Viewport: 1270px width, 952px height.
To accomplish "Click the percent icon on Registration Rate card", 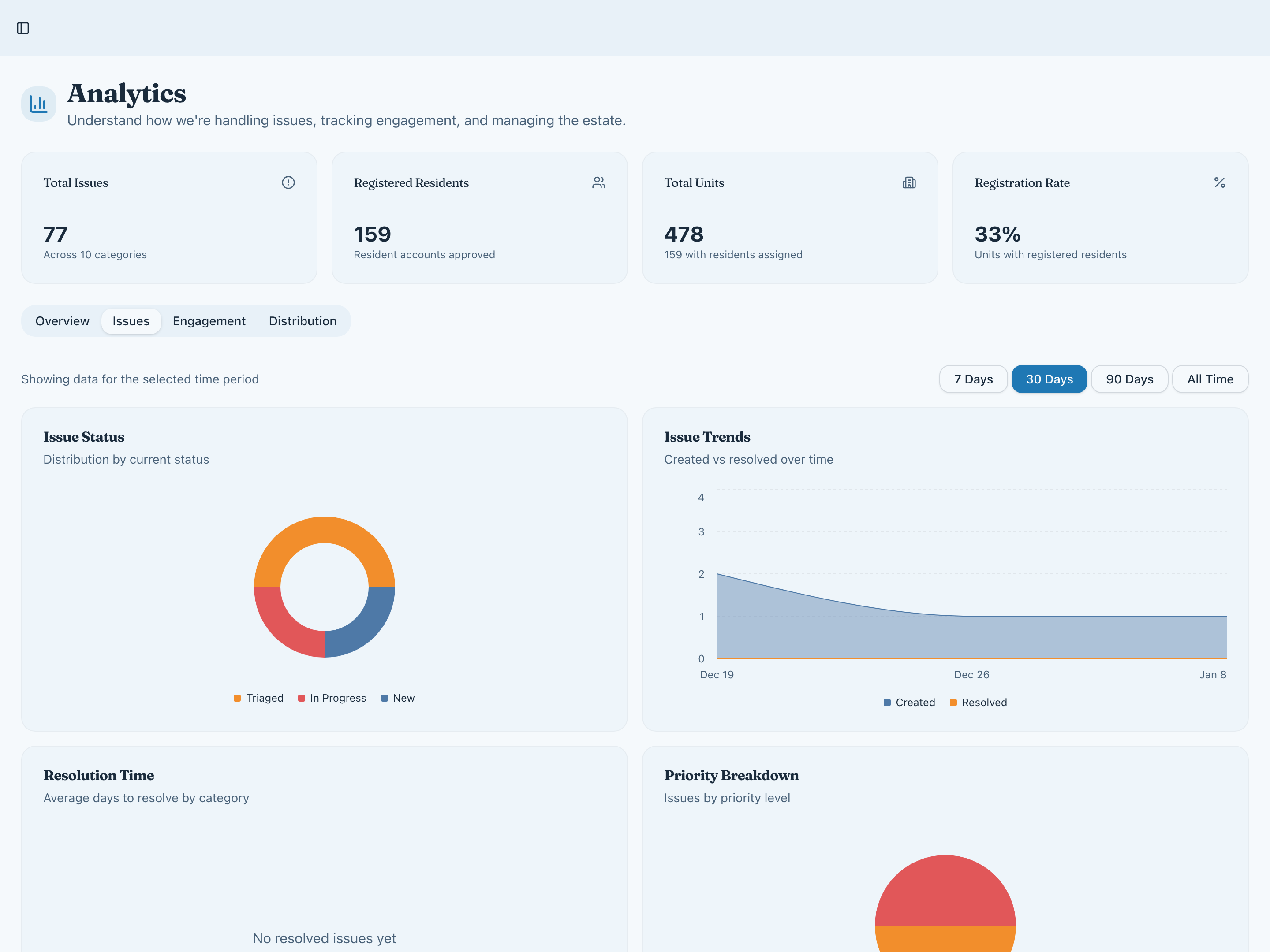I will click(x=1219, y=182).
